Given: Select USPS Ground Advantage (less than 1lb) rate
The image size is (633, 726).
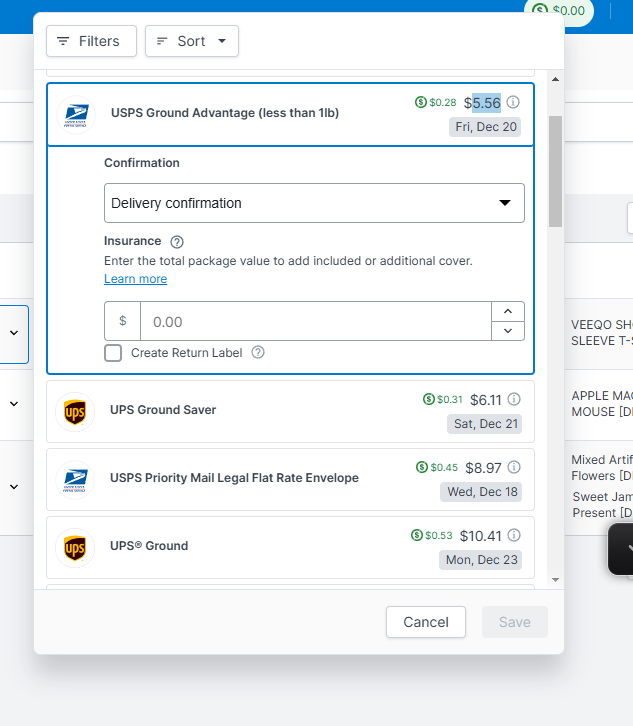Looking at the screenshot, I should coord(290,114).
